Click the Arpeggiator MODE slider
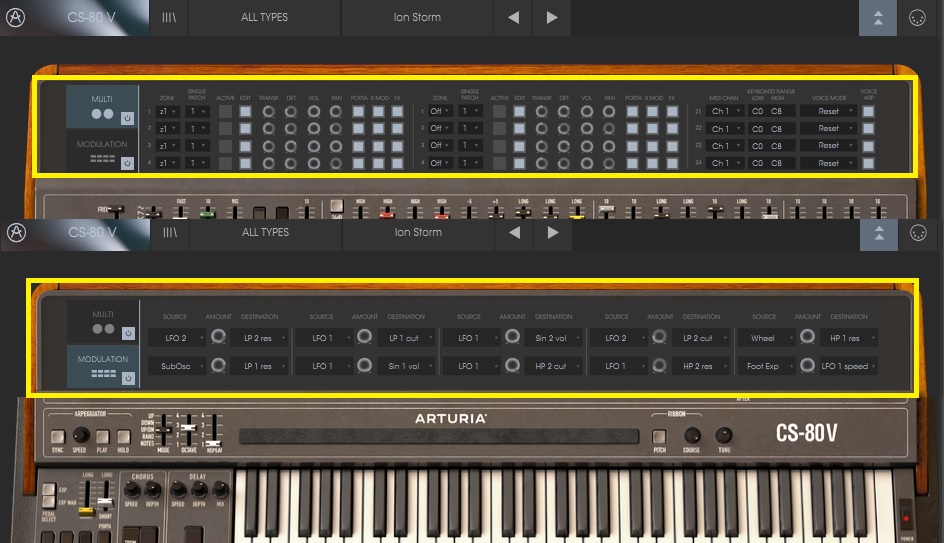The height and width of the screenshot is (543, 944). tap(163, 430)
